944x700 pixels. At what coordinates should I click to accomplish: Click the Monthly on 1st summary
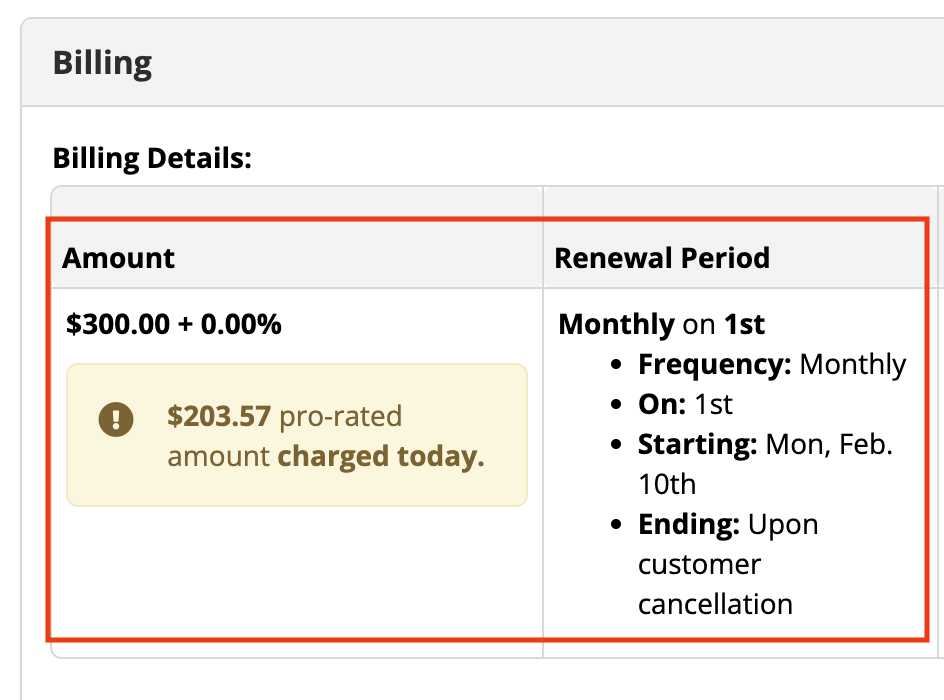(661, 324)
